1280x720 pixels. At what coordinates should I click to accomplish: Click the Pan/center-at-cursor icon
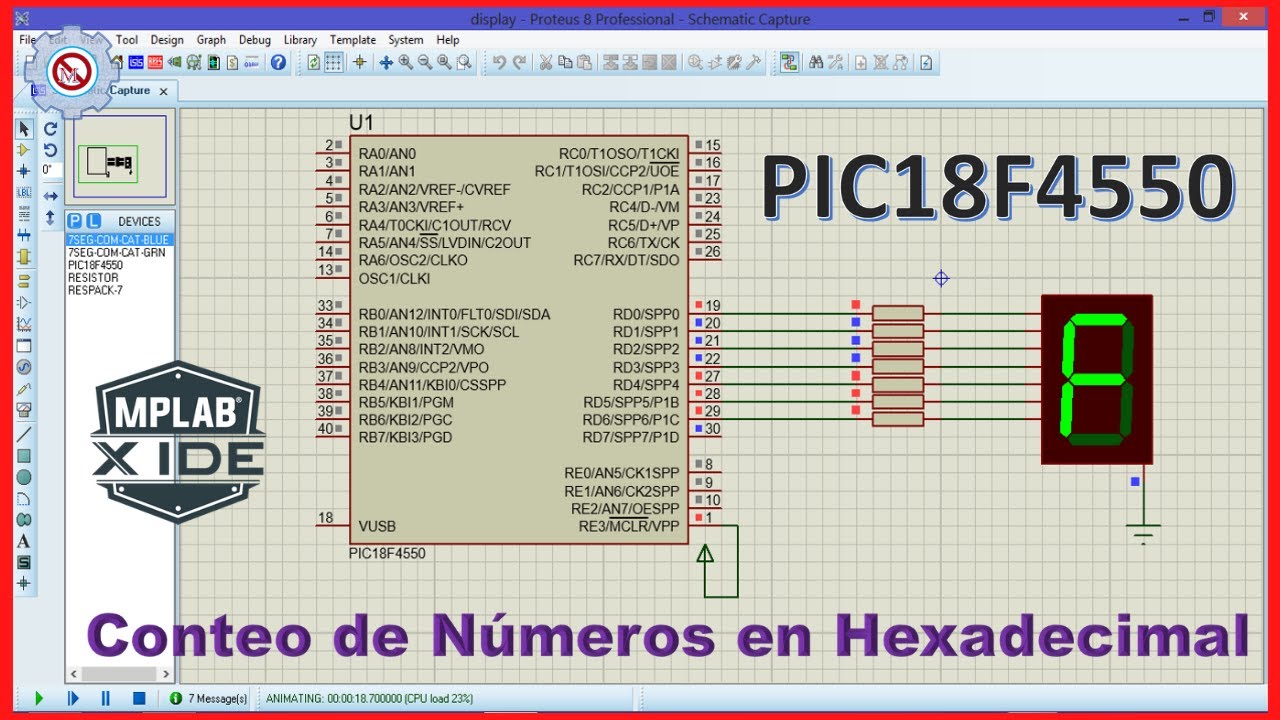point(386,62)
